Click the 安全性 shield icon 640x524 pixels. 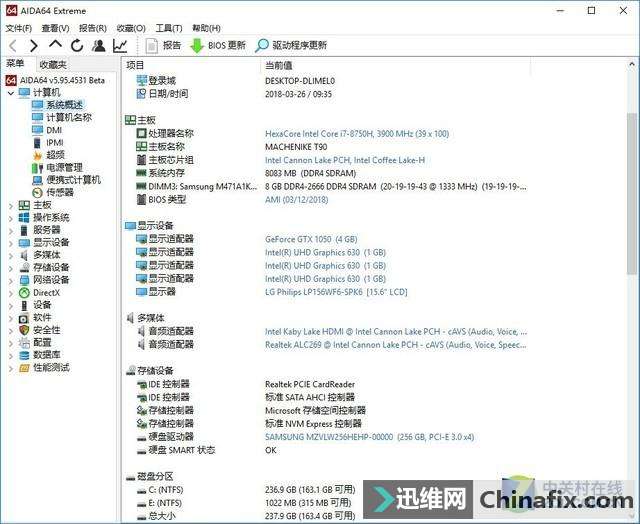(24, 330)
